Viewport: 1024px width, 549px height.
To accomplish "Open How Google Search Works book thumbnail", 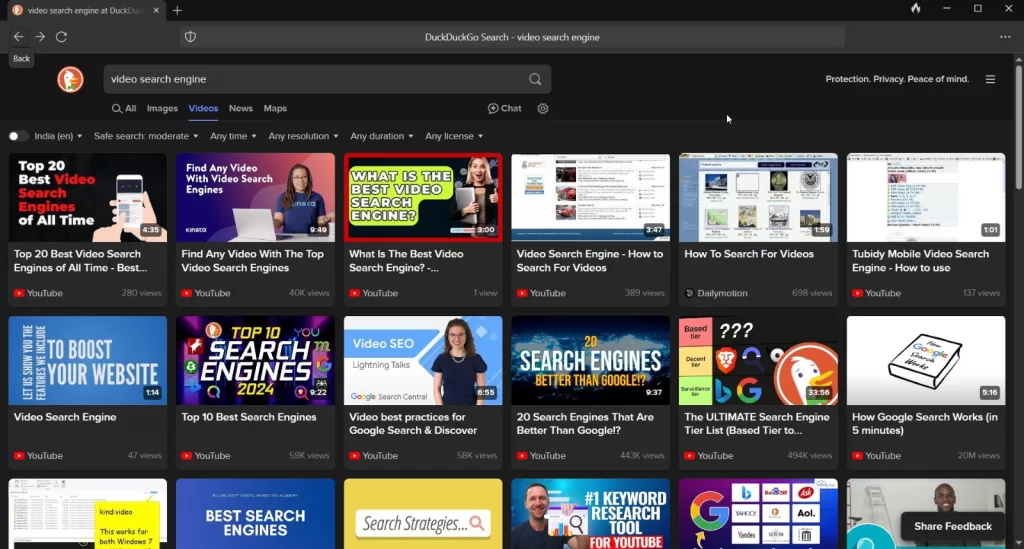I will point(926,360).
